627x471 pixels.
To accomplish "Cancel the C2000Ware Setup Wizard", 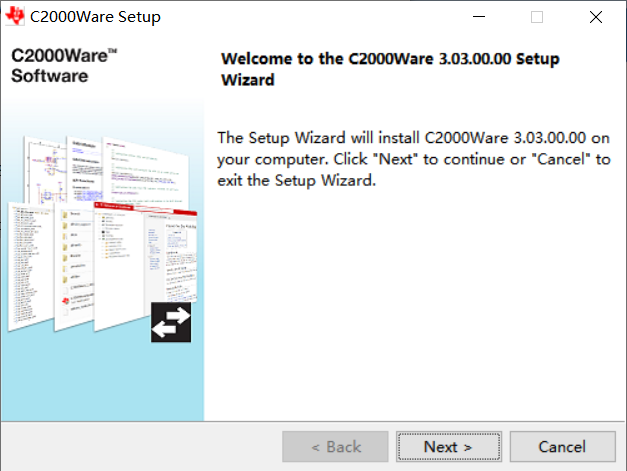I will (x=563, y=447).
